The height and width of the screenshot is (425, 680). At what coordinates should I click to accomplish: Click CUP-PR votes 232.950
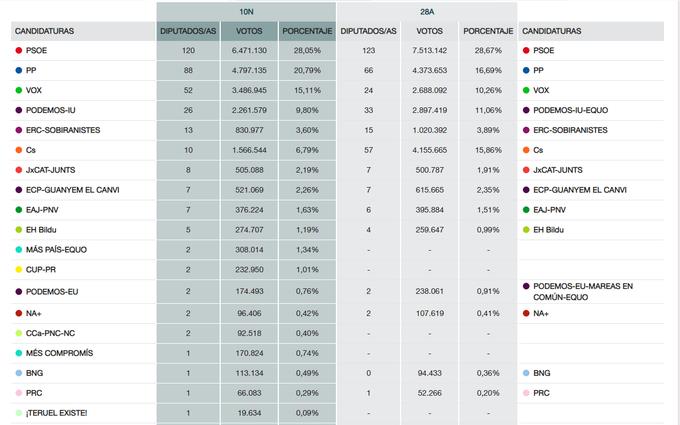[249, 269]
